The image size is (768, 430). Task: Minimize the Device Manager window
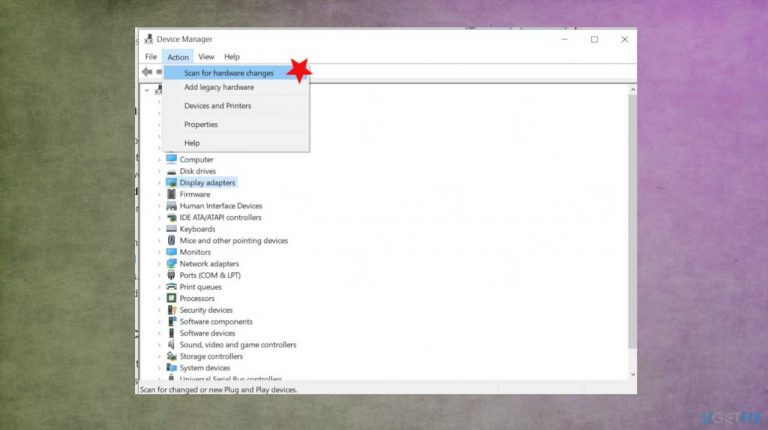(564, 39)
